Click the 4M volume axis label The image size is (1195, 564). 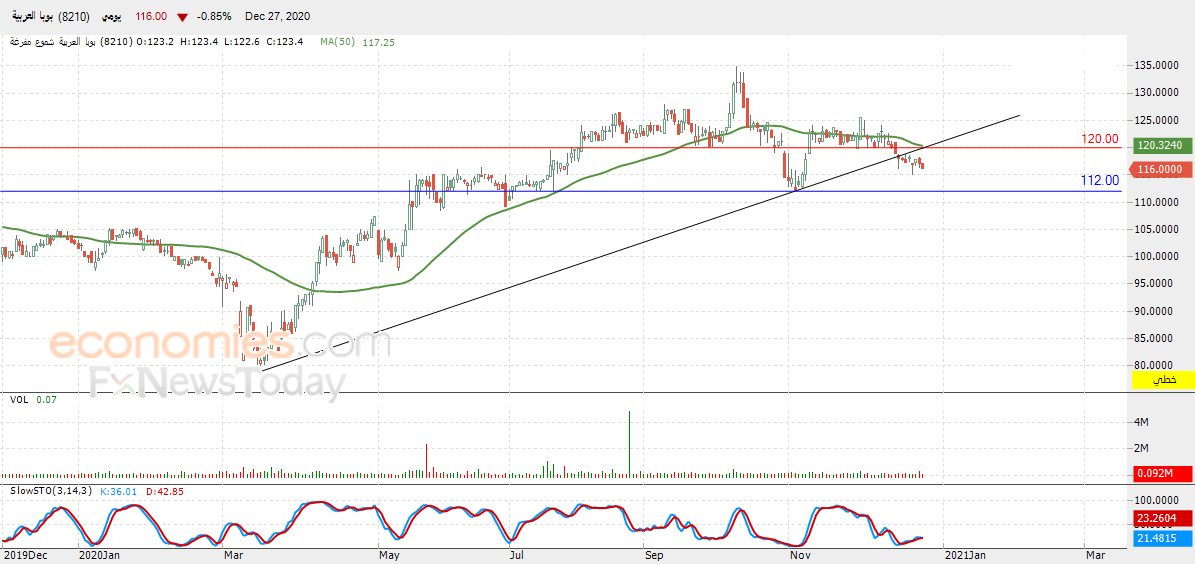click(1141, 421)
